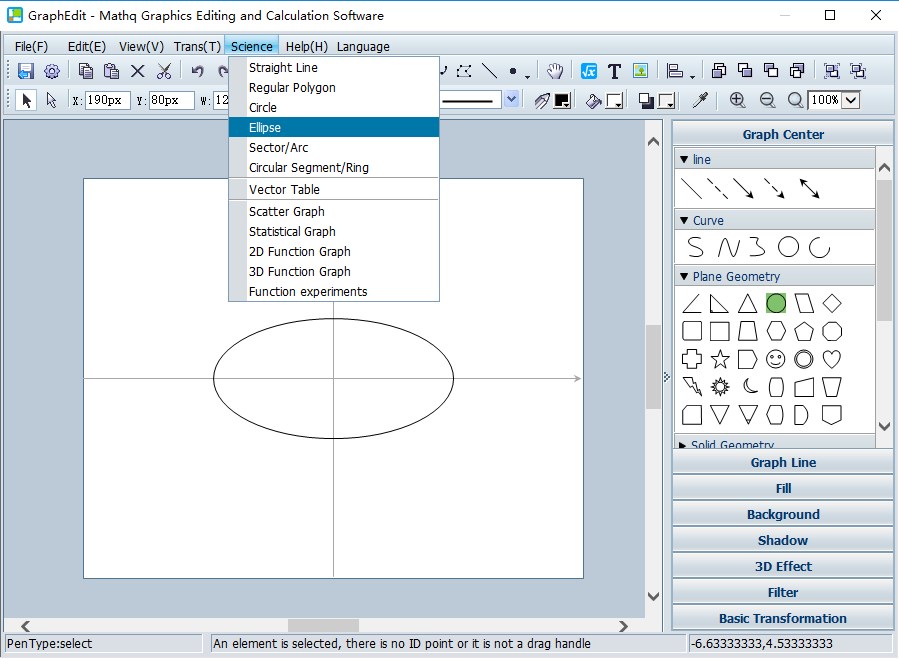Open the Language menu
The width and height of the screenshot is (899, 659).
363,46
